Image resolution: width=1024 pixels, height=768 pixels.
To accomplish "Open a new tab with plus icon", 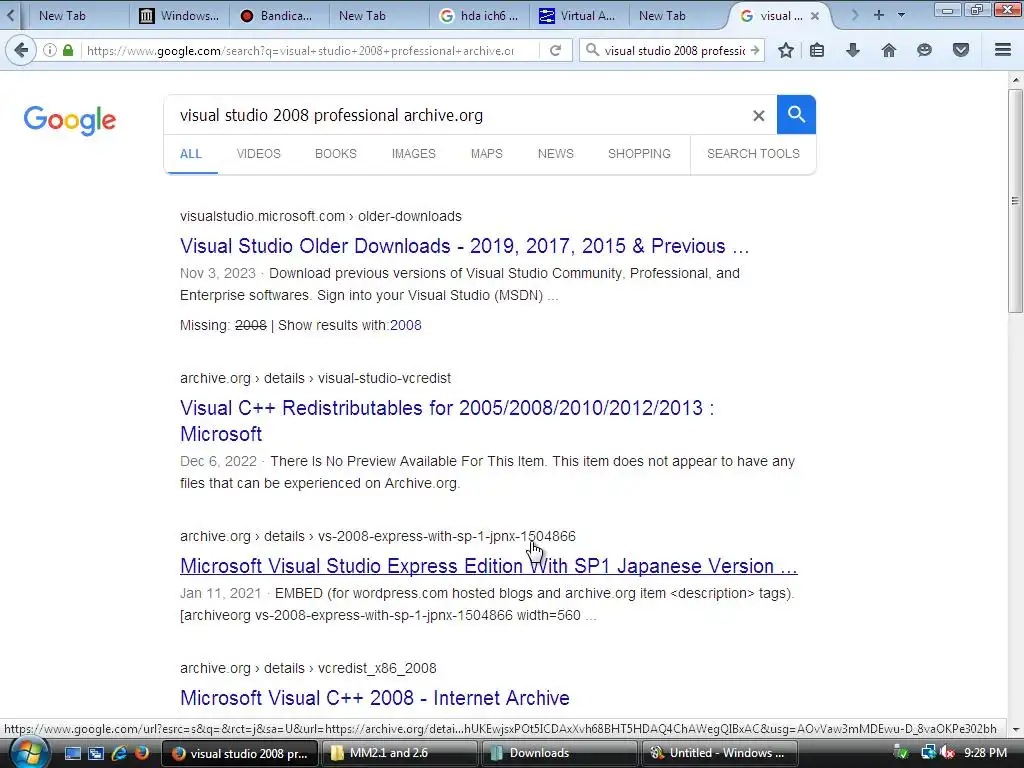I will (x=879, y=15).
